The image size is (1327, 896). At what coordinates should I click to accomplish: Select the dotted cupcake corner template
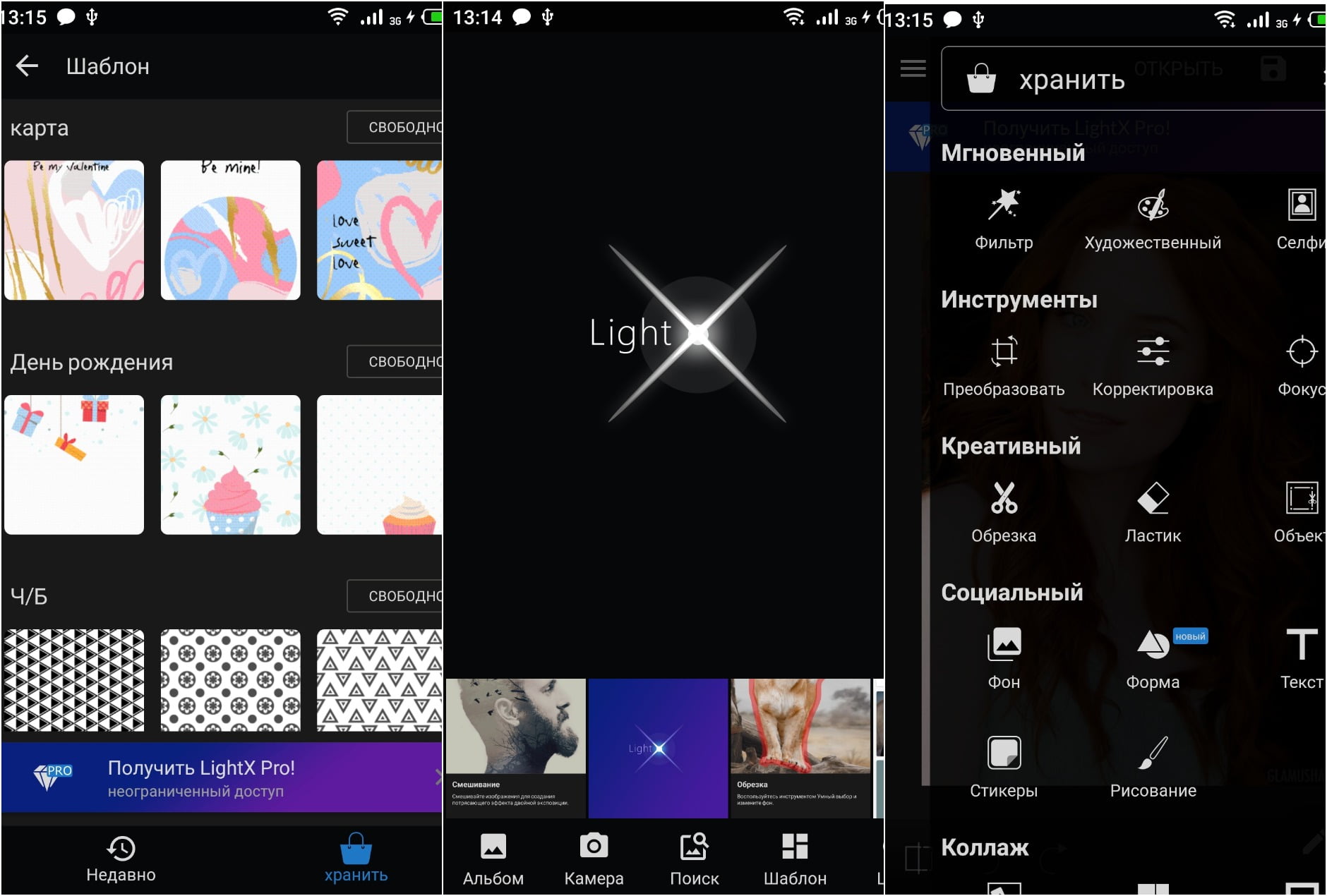[x=380, y=464]
